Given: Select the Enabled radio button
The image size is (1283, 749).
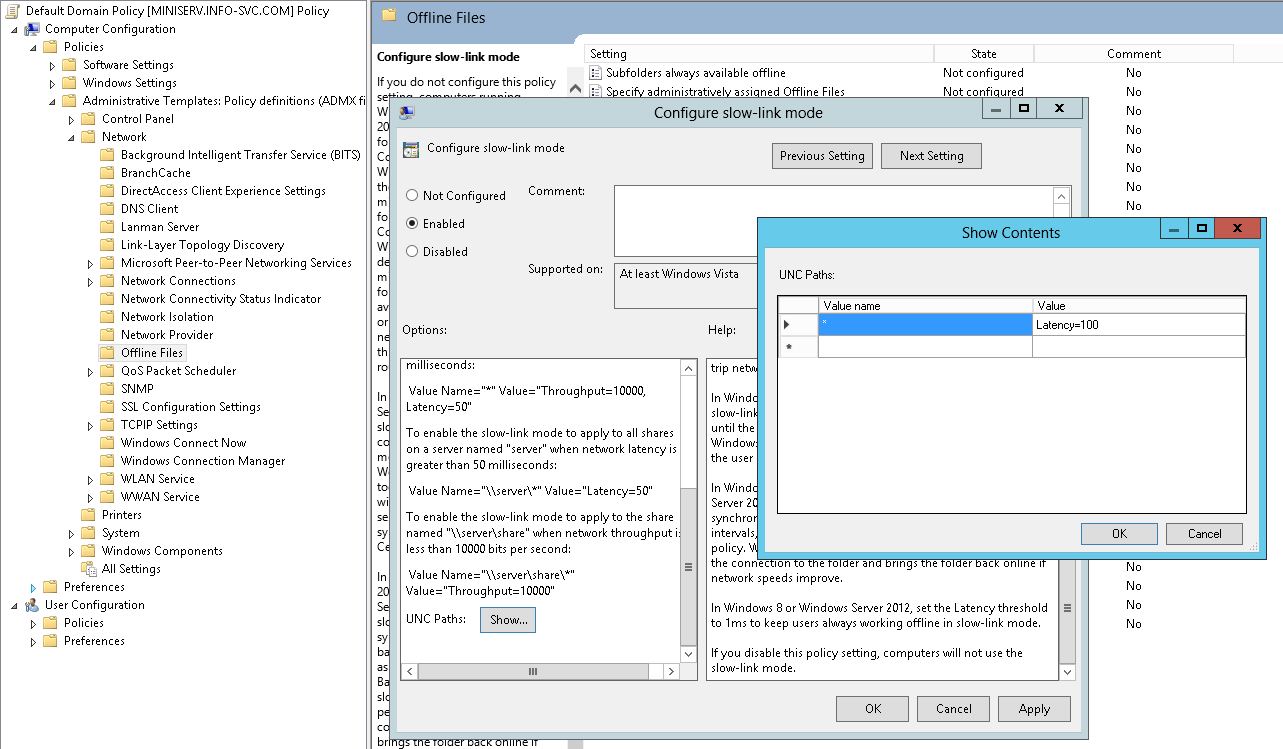Looking at the screenshot, I should point(412,224).
